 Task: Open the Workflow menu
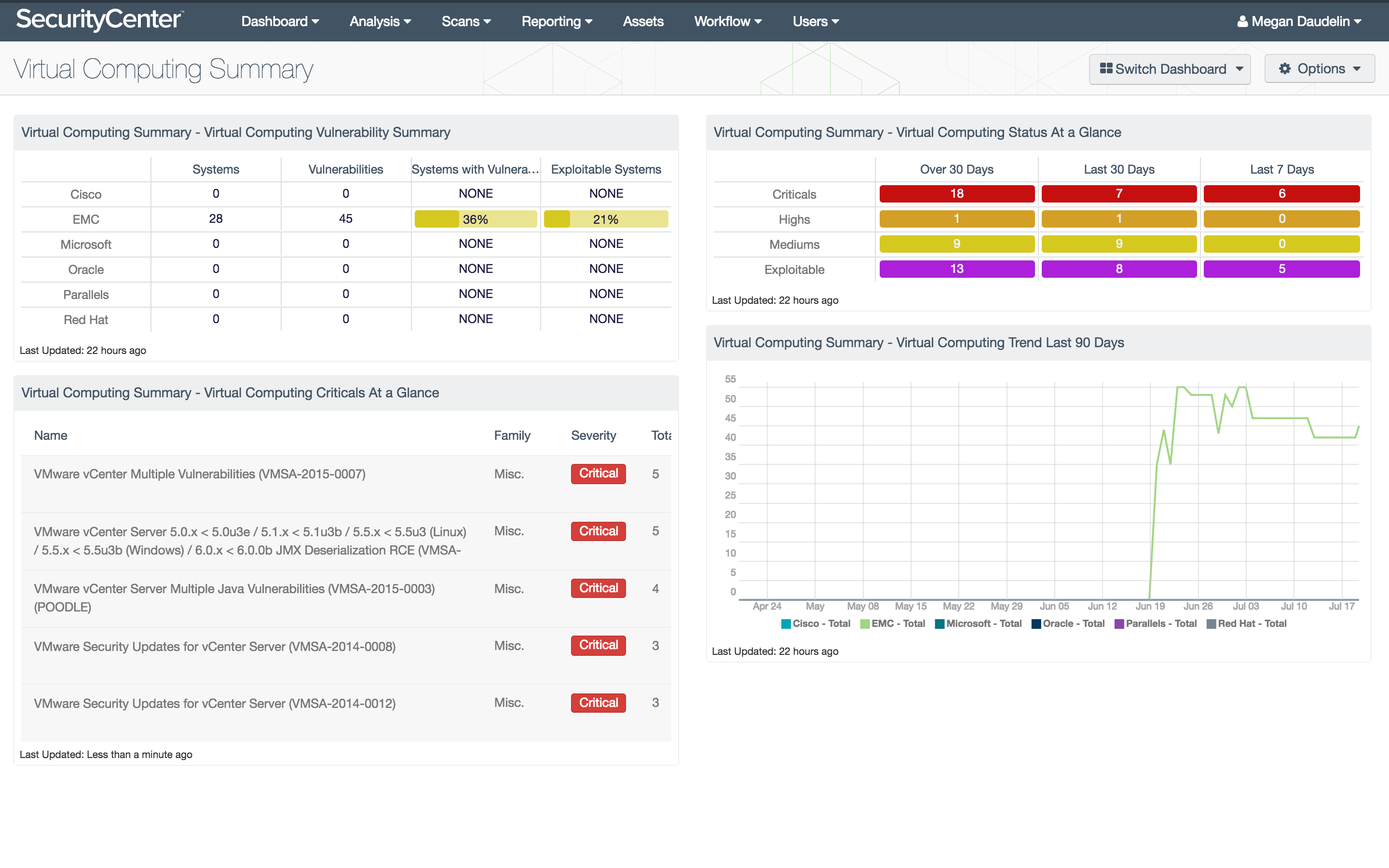(728, 21)
